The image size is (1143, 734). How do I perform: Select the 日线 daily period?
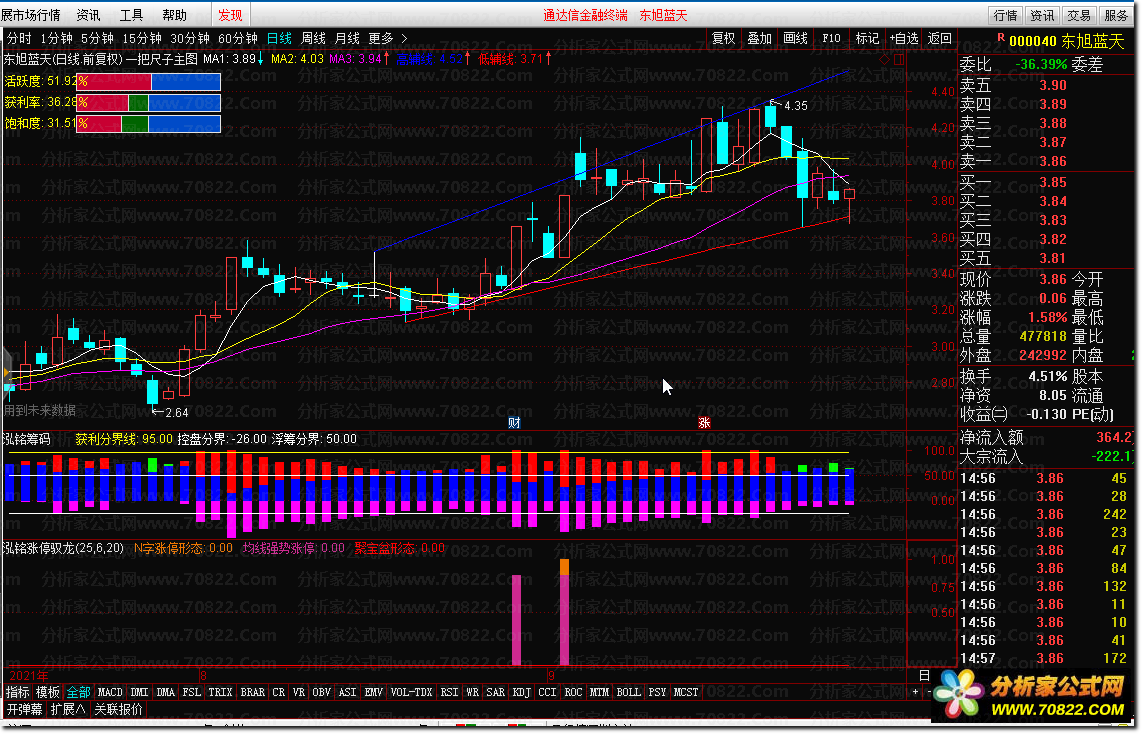(x=279, y=38)
